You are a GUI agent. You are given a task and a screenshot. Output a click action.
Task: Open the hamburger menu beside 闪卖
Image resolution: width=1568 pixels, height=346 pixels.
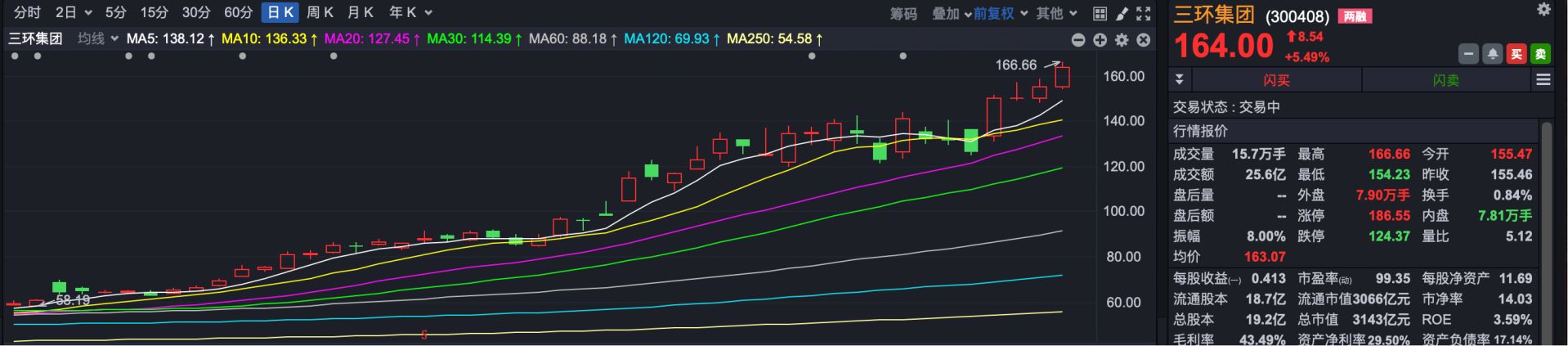[1543, 79]
